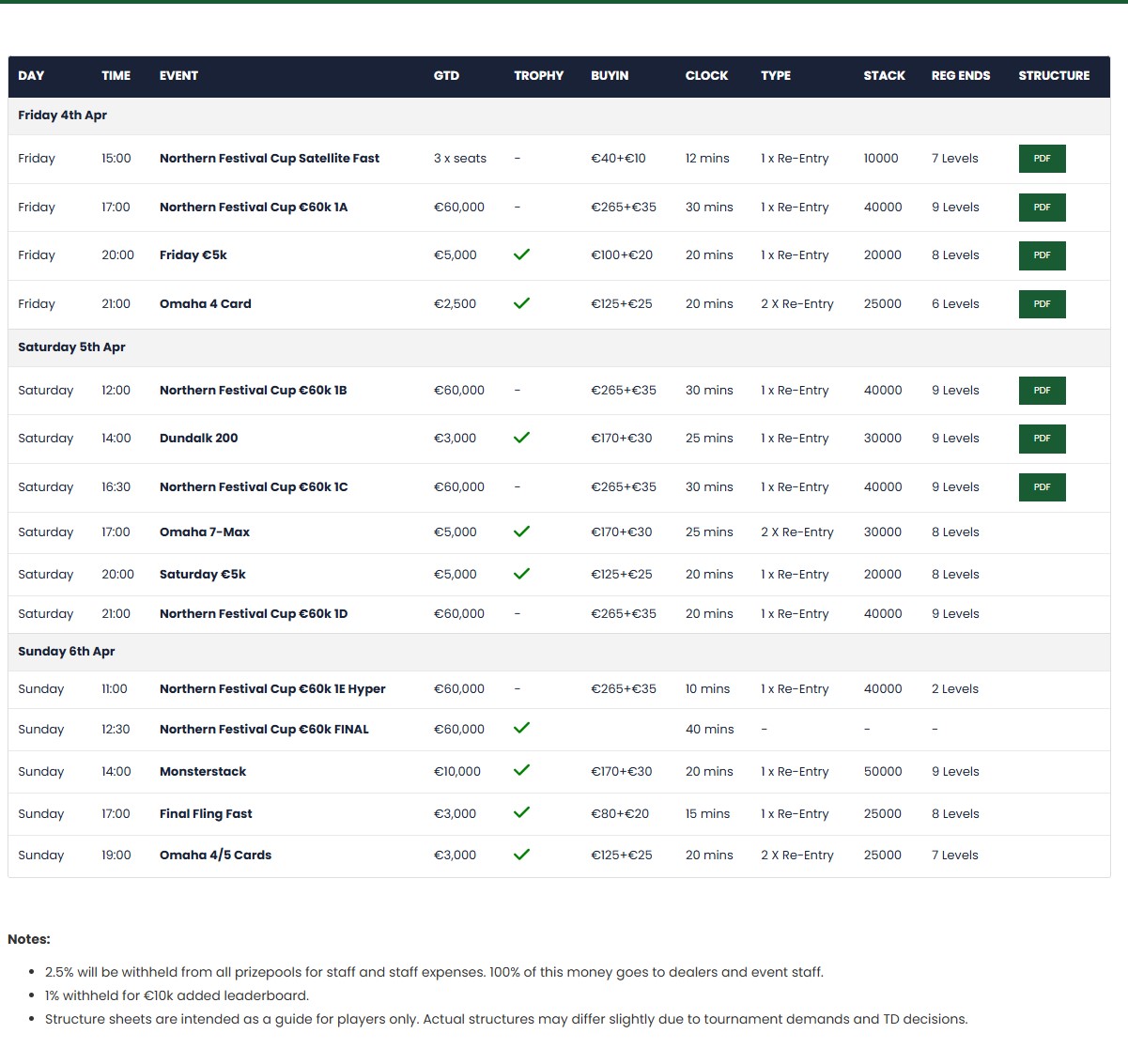Click €10,000 guarantee in Monsterstack row
Screen dimensions: 1128x1064
click(x=457, y=772)
